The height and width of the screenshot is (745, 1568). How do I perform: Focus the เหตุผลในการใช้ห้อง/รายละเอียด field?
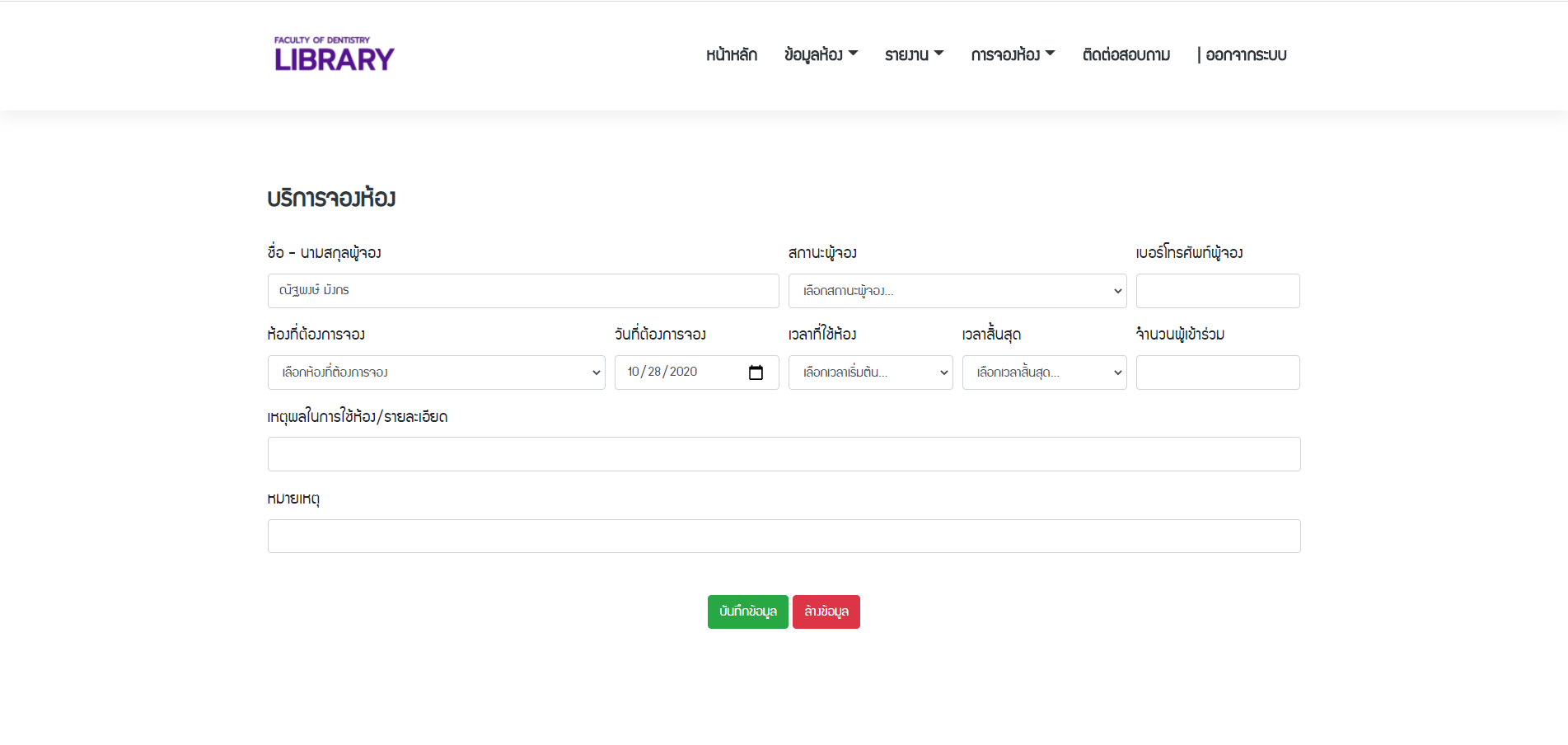[784, 454]
